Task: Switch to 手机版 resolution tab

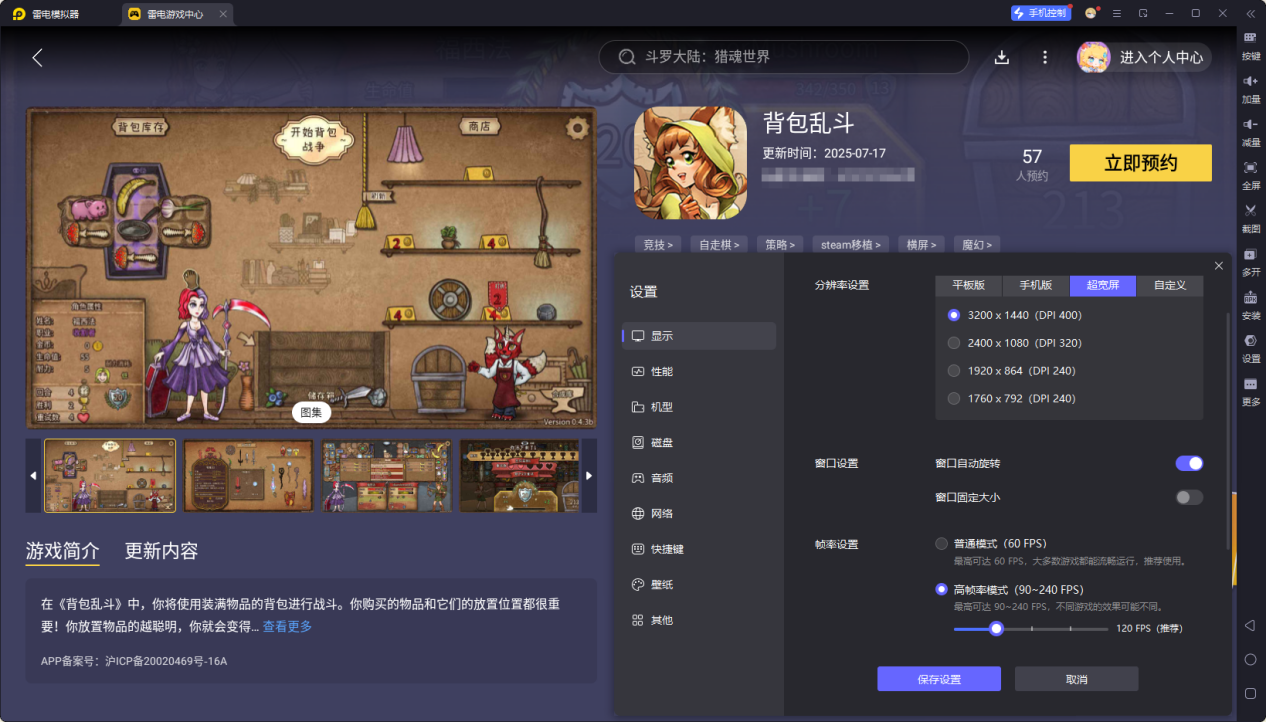Action: pyautogui.click(x=1036, y=285)
